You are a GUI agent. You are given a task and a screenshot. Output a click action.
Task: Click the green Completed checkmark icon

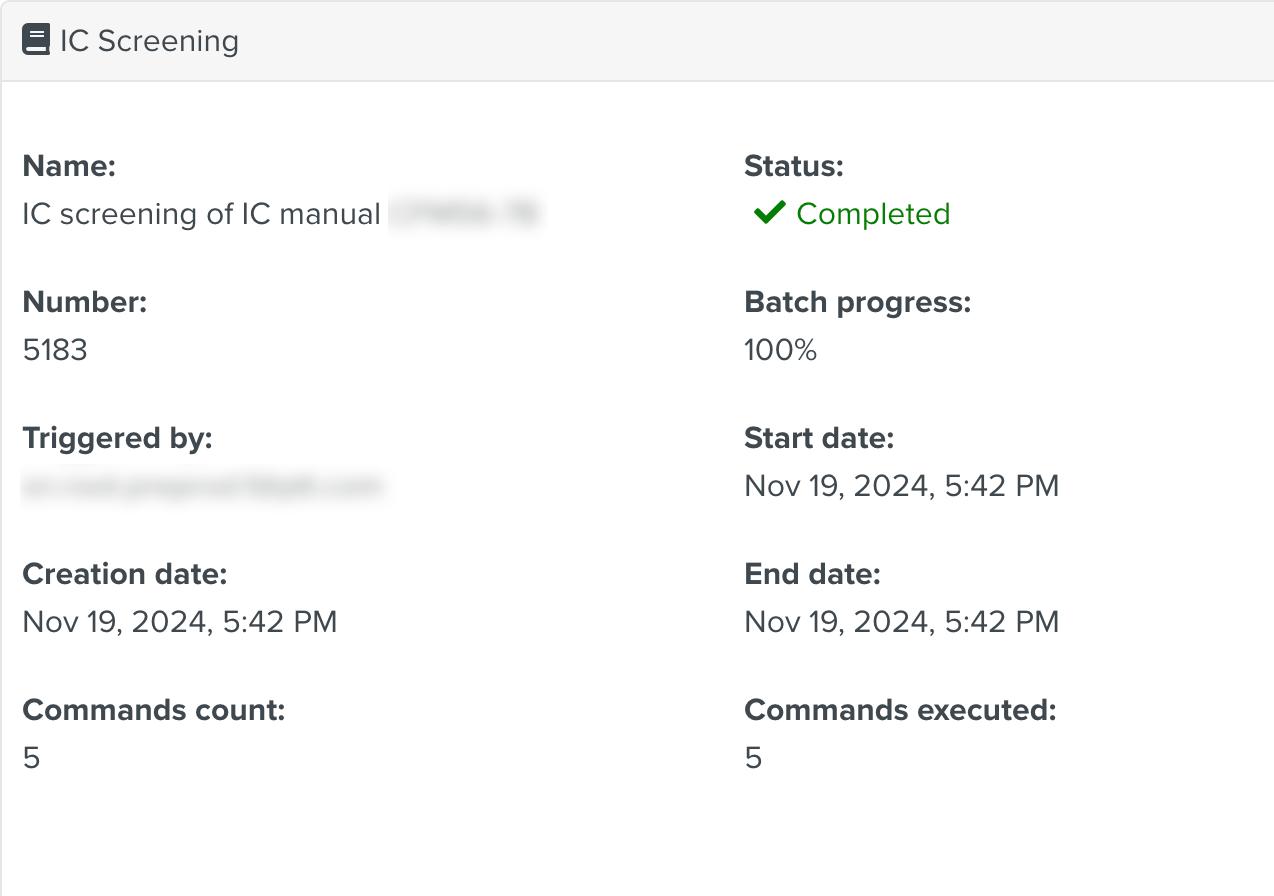[x=768, y=212]
